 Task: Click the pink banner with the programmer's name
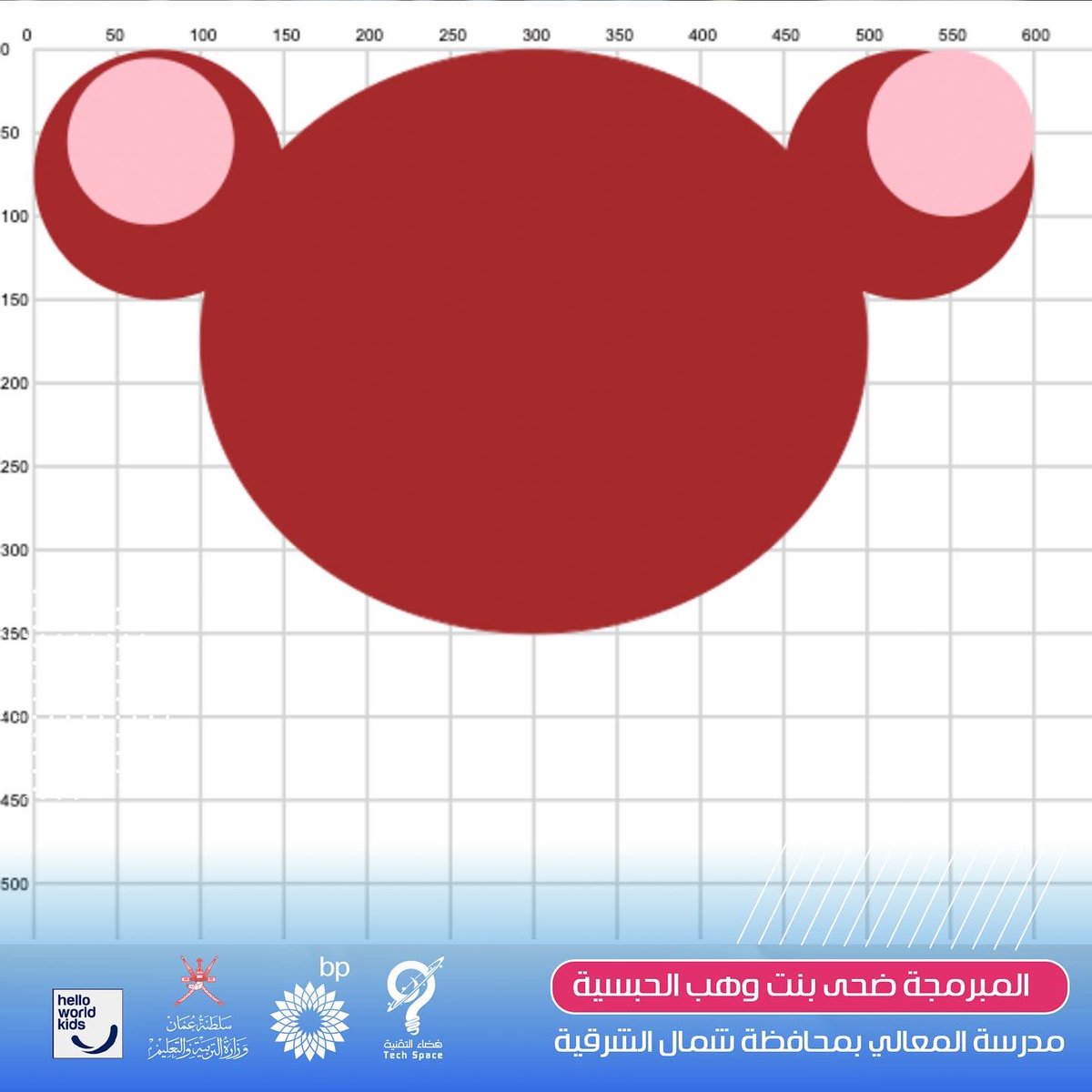pos(809,986)
